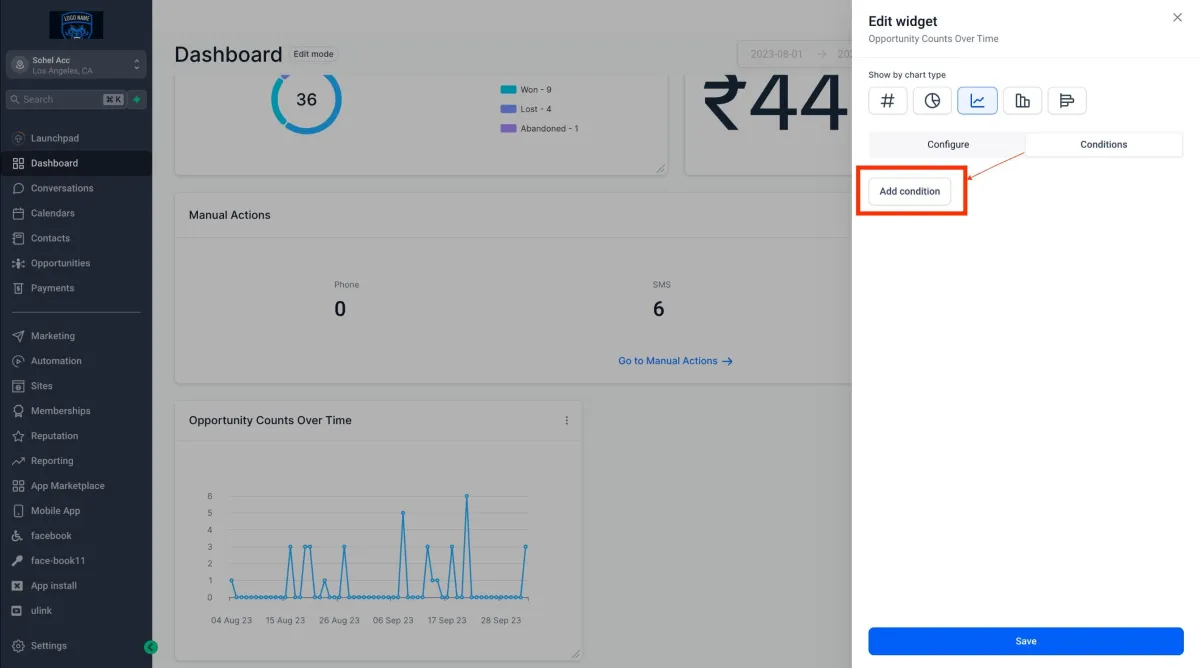
Task: Click the green quick-action icon beside Search
Action: [x=137, y=99]
